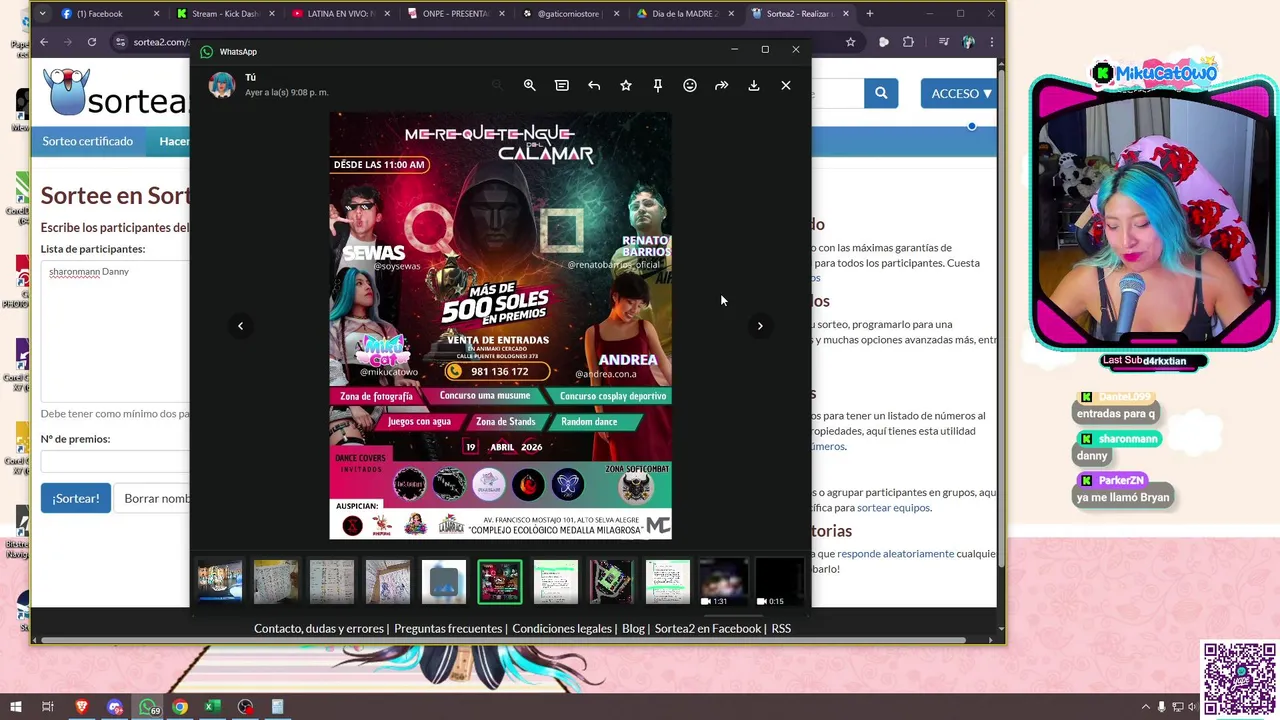Open the browser extensions puzzle icon
The height and width of the screenshot is (720, 1280).
tap(908, 42)
